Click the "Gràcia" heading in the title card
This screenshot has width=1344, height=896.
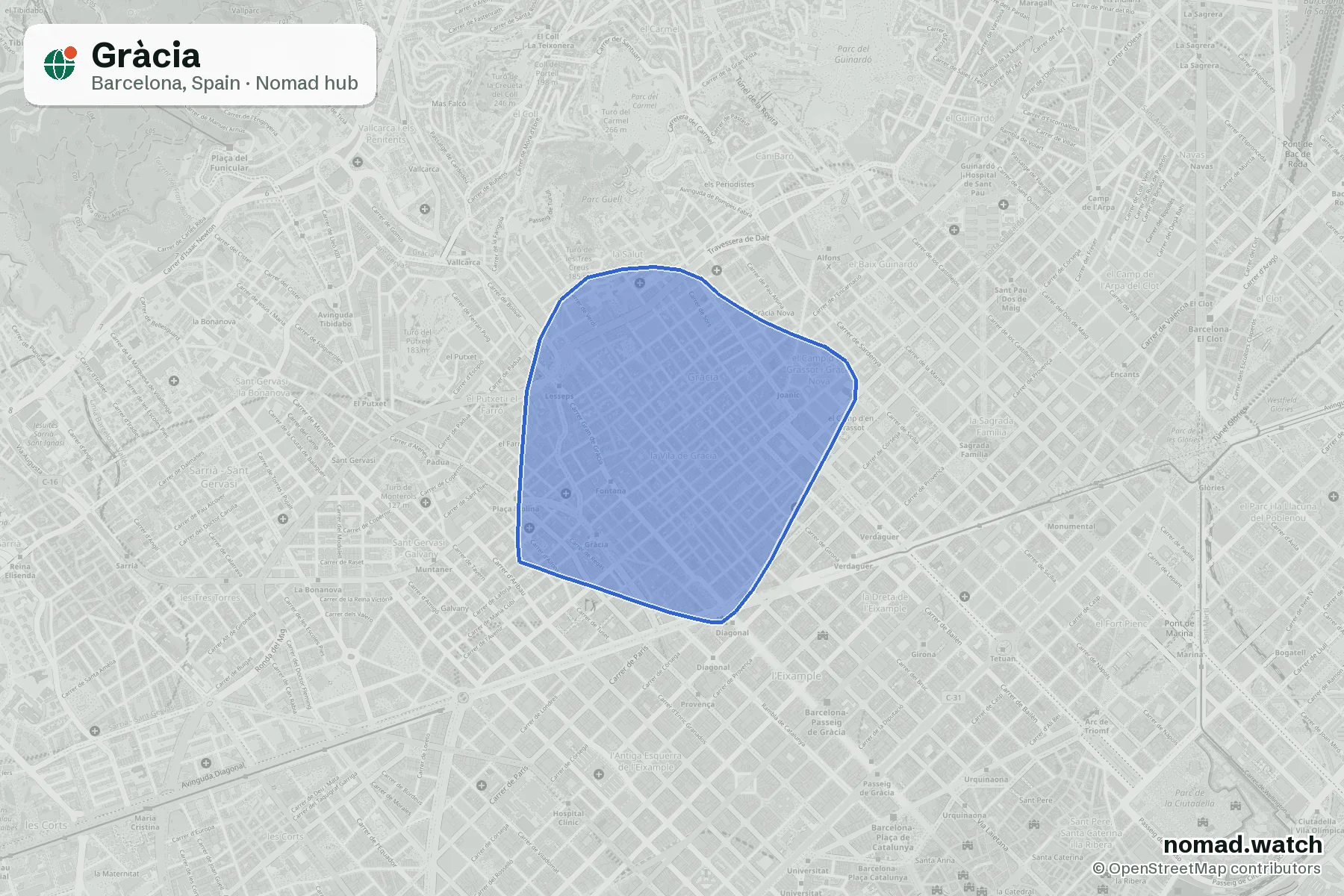pyautogui.click(x=146, y=55)
